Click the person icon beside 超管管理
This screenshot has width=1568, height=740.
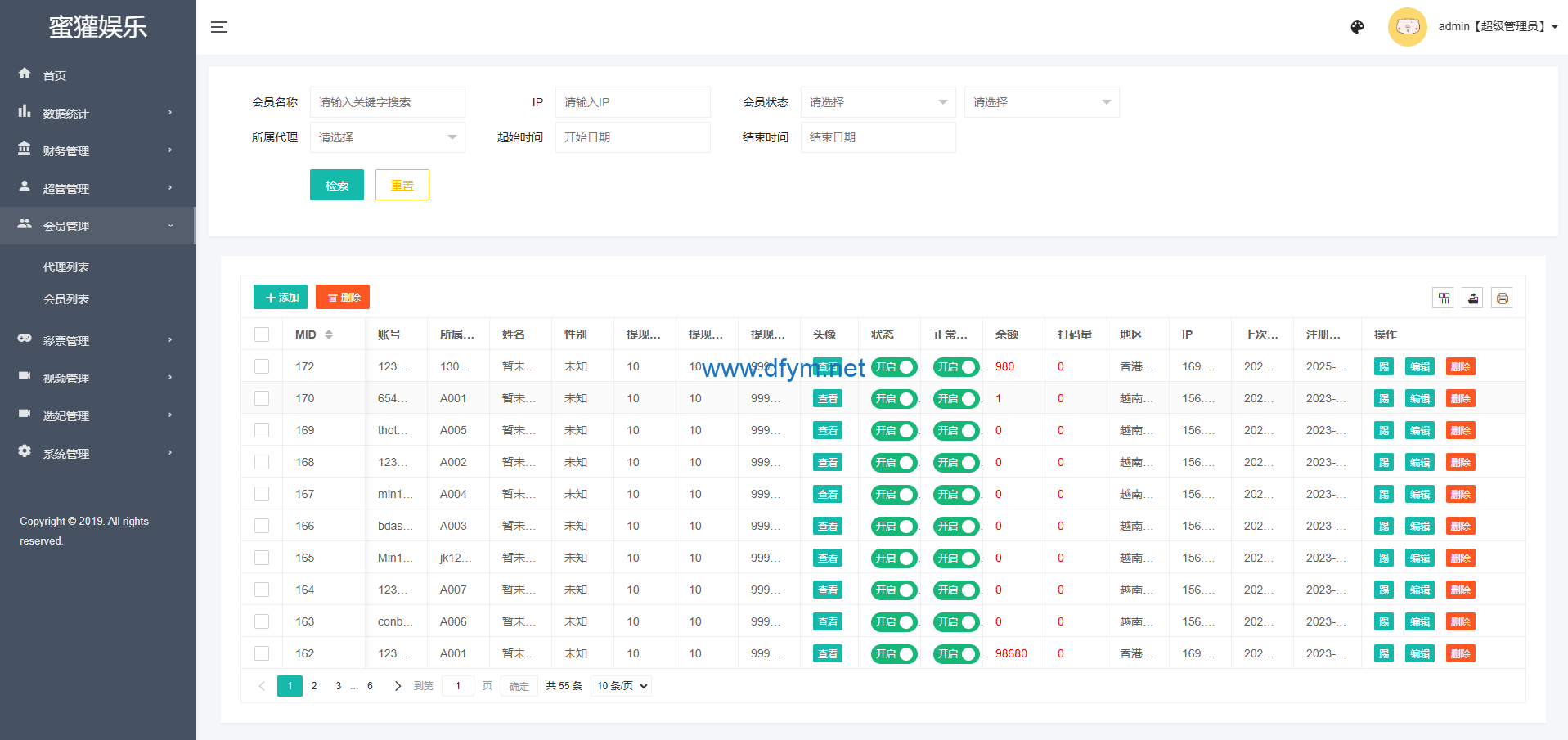pos(25,186)
